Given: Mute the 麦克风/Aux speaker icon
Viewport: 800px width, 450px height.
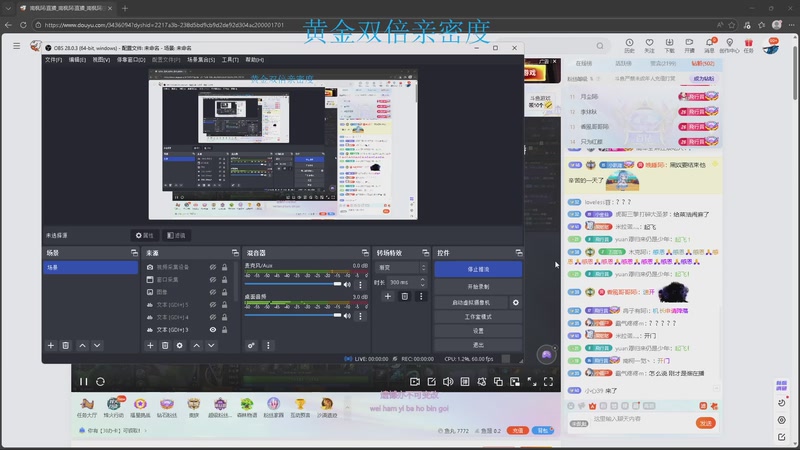Looking at the screenshot, I should pos(347,285).
